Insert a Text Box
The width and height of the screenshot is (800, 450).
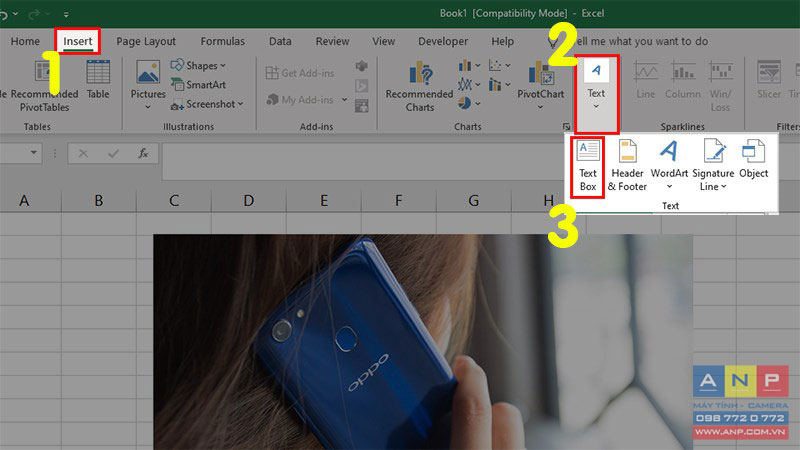(588, 166)
